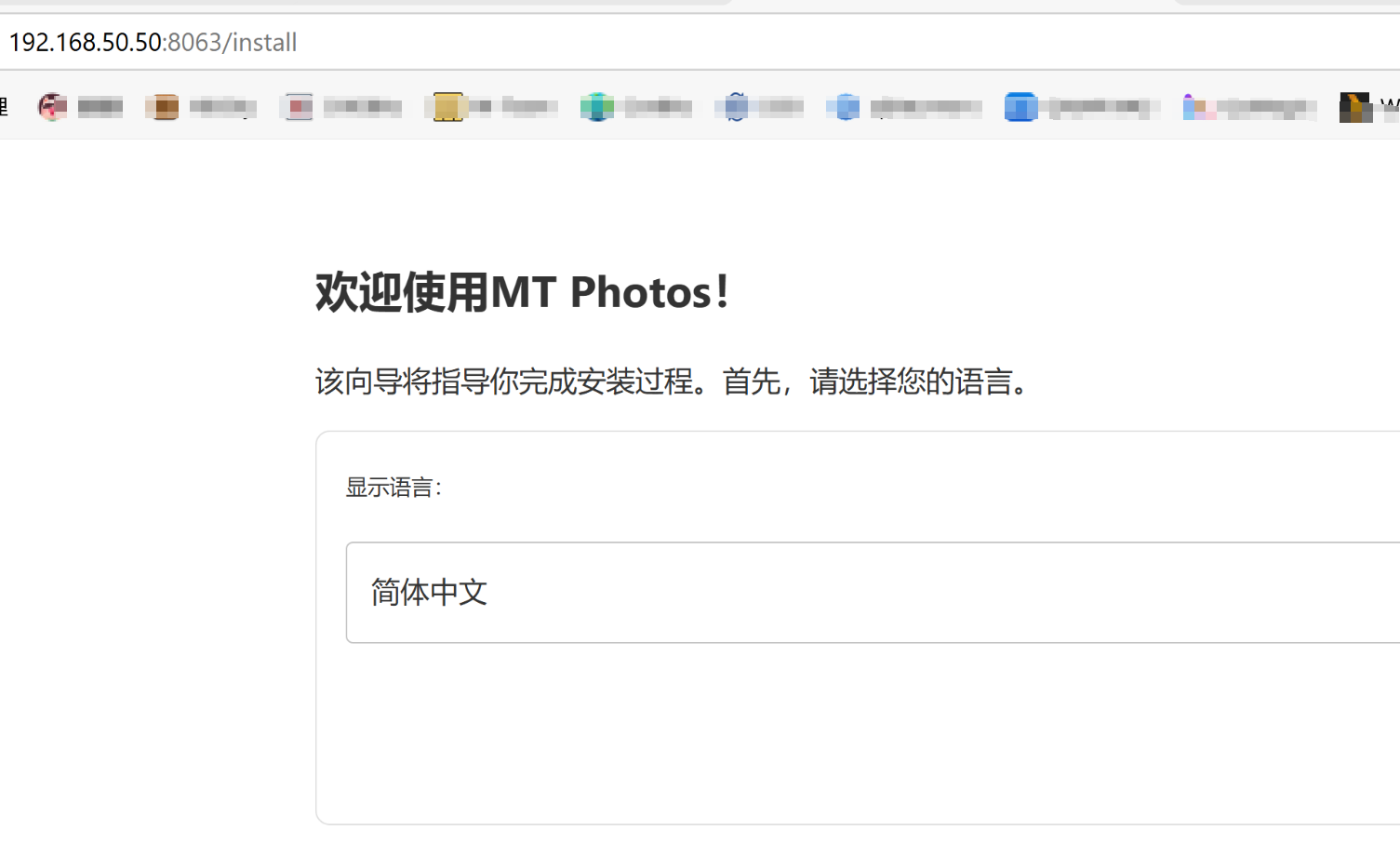Click the green-teal globe bookmark icon
The width and height of the screenshot is (1400, 843).
597,107
